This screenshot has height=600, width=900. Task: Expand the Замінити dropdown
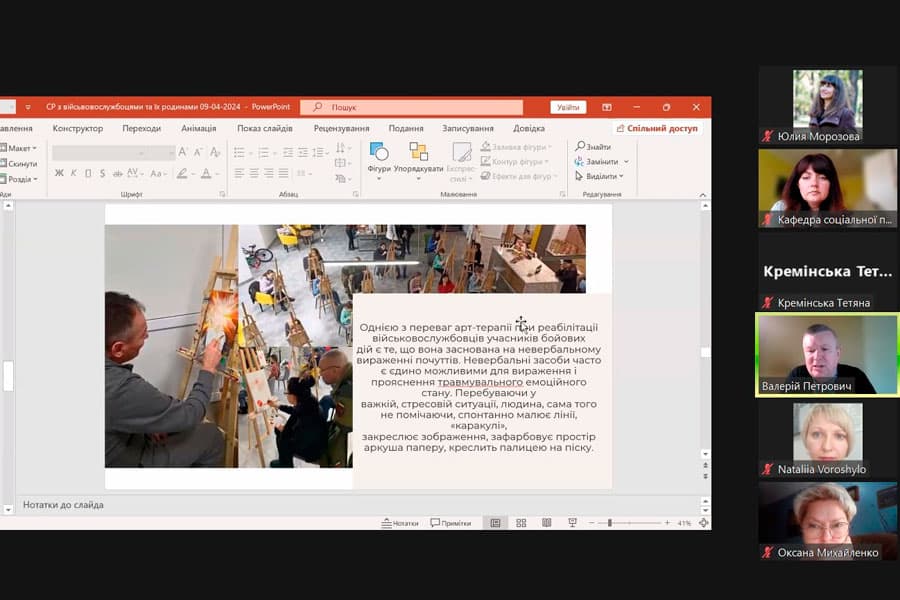(x=626, y=161)
